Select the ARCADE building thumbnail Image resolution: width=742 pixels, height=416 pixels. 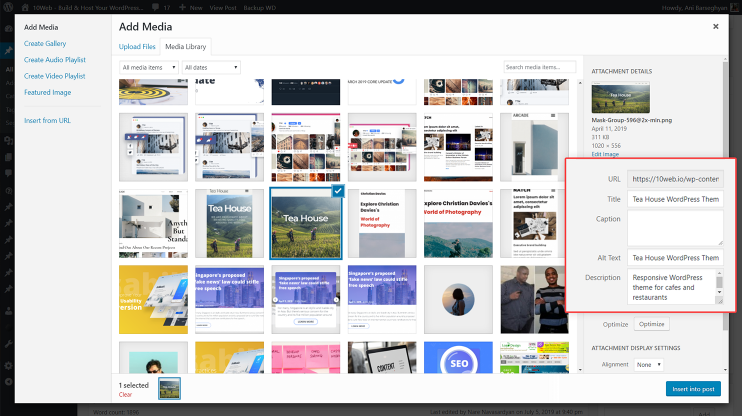tap(534, 147)
